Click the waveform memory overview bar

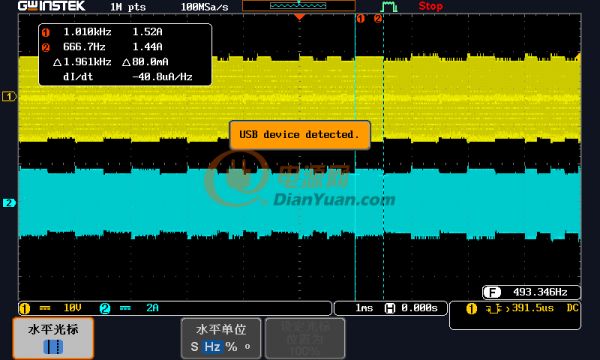[298, 6]
